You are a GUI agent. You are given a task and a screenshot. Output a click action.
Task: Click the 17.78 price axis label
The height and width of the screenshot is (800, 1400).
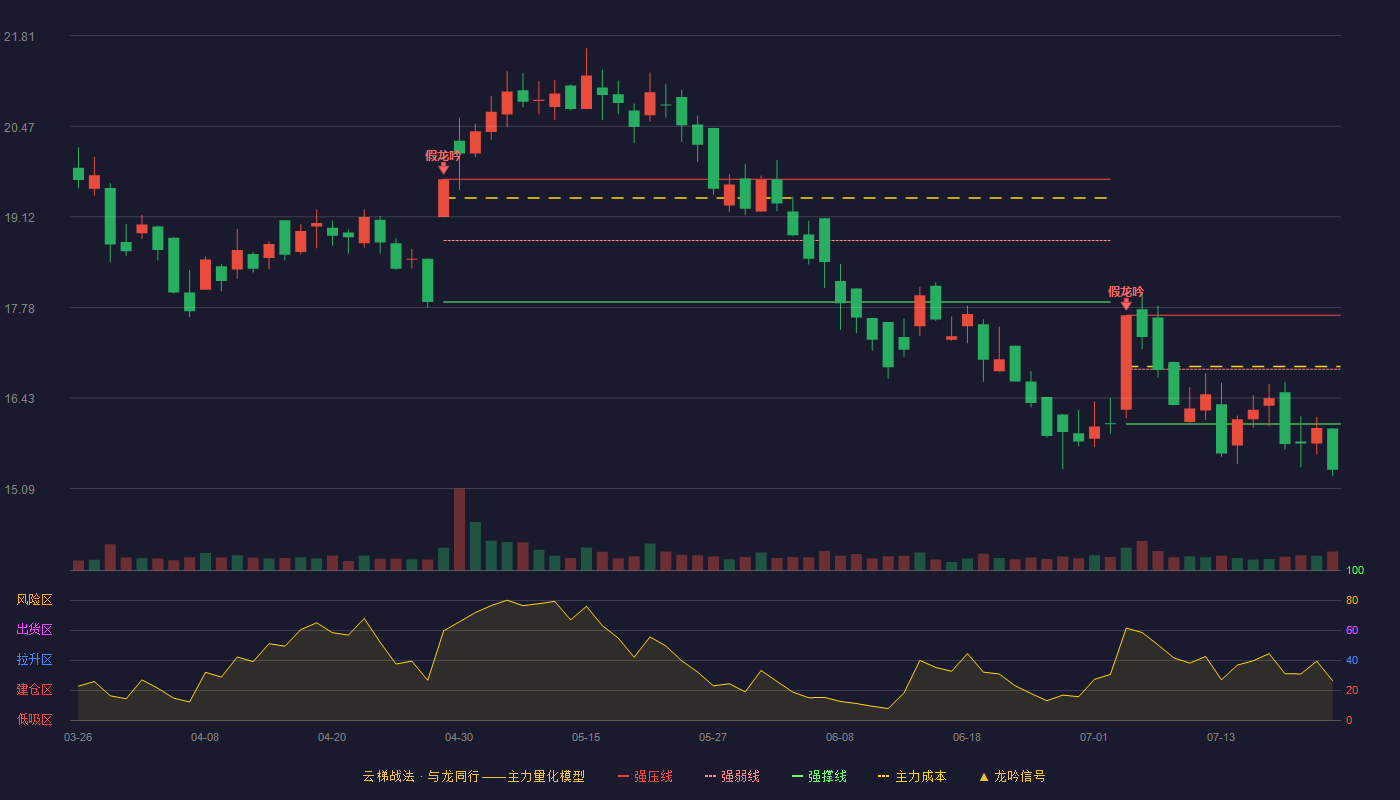[19, 308]
